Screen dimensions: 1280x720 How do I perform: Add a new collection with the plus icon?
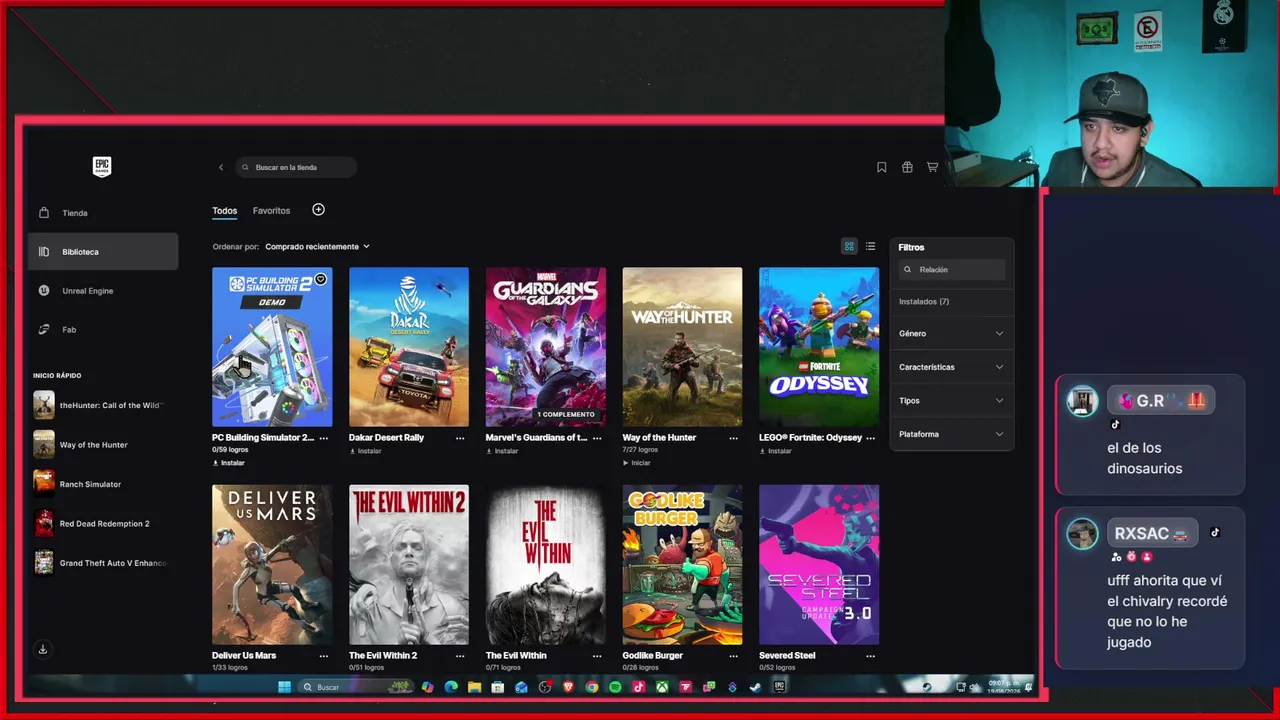tap(318, 210)
